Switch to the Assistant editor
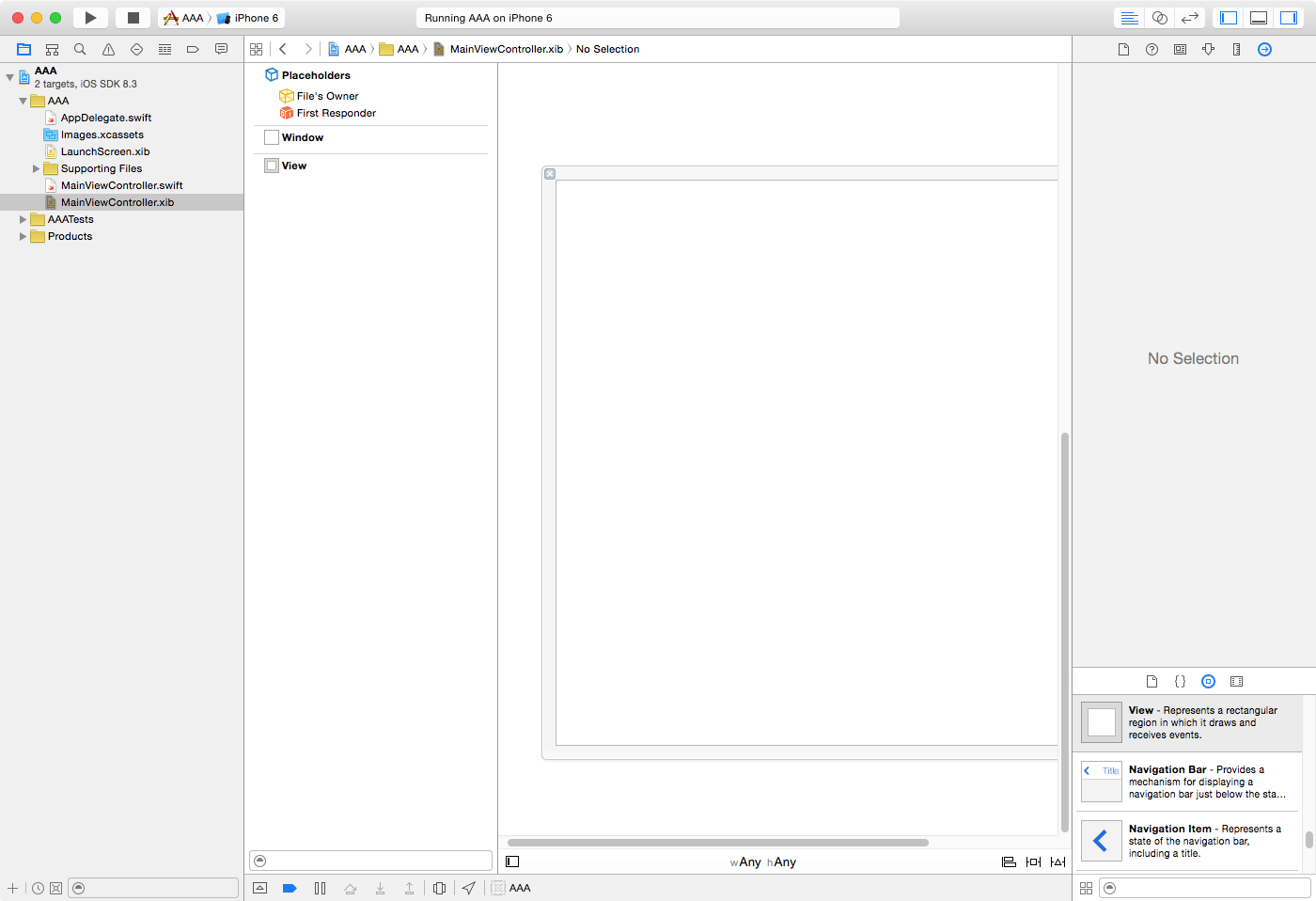The height and width of the screenshot is (901, 1316). [x=1160, y=18]
